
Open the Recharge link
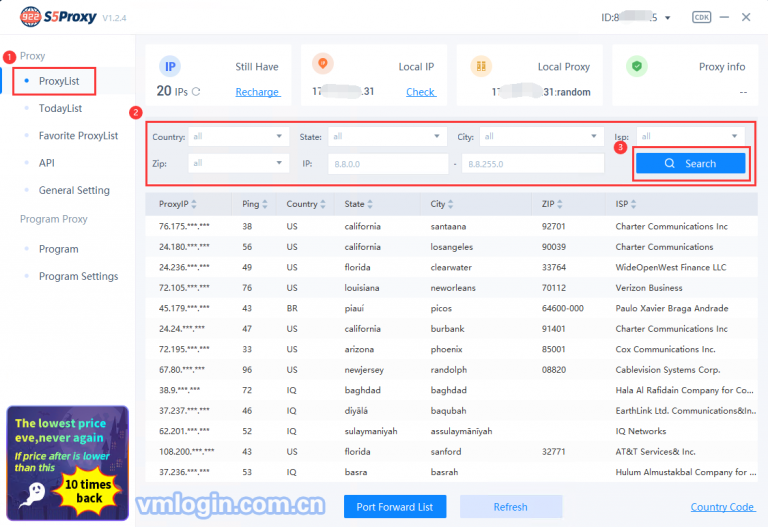[x=257, y=92]
